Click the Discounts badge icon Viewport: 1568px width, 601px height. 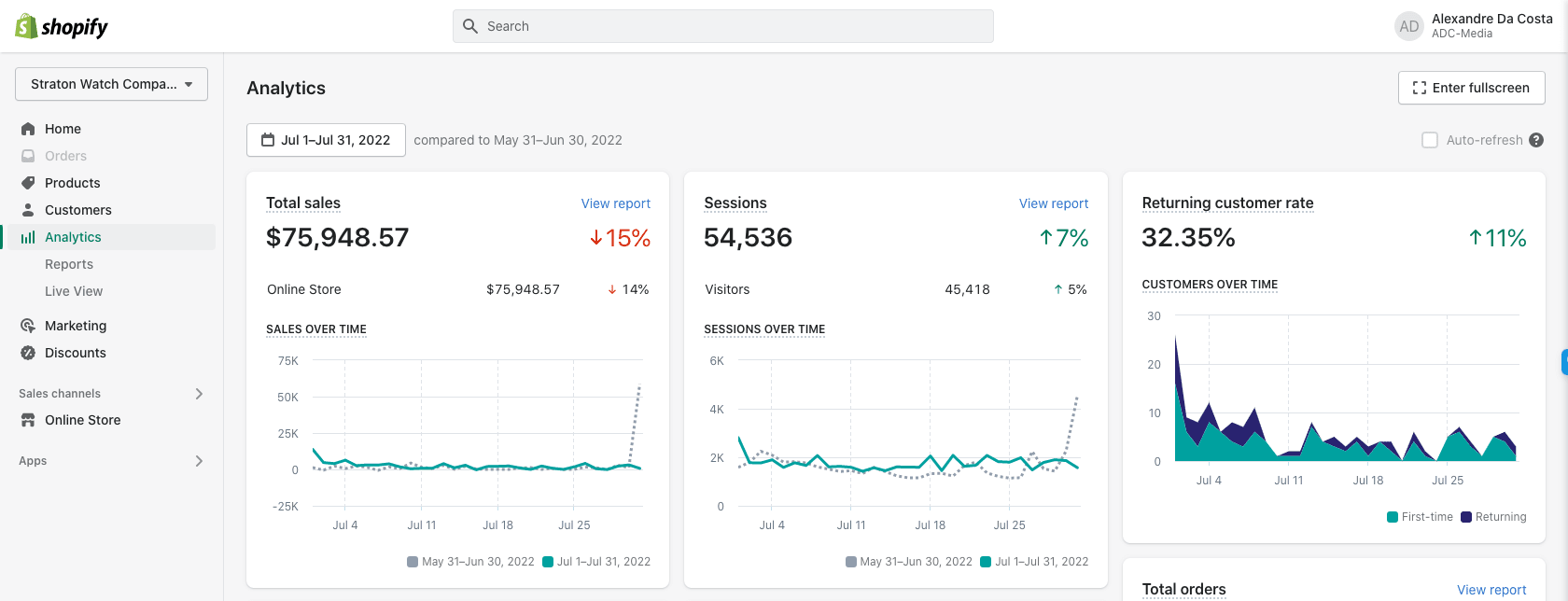click(28, 353)
